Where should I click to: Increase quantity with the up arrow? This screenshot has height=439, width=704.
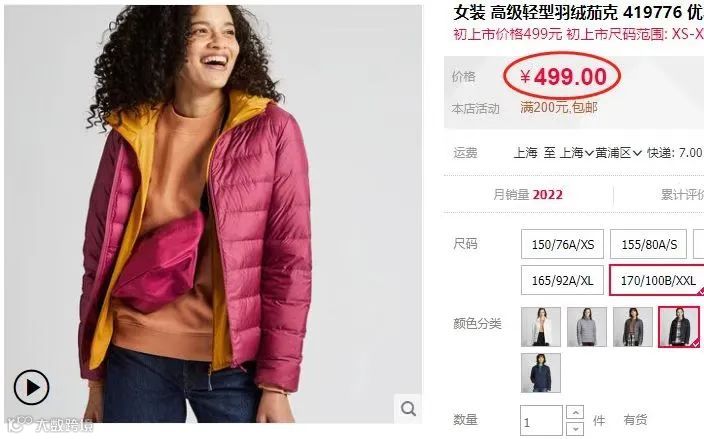coord(575,412)
